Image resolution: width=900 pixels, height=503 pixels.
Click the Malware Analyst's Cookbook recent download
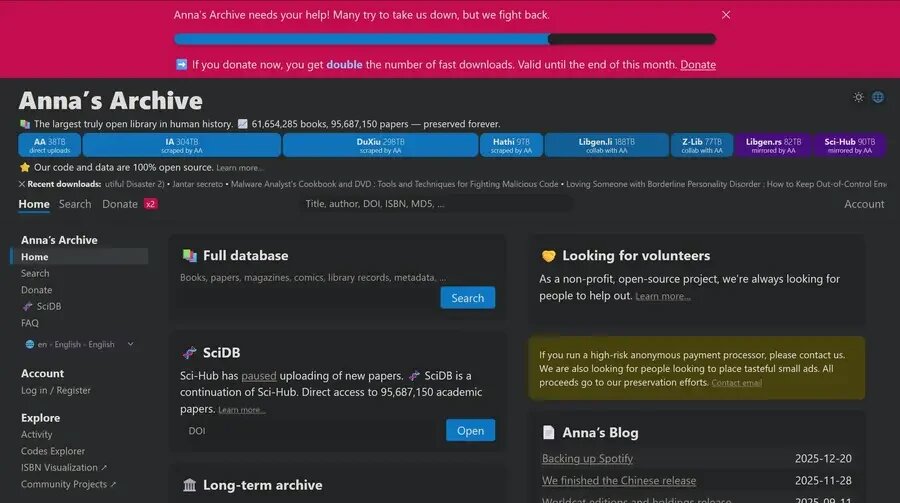pyautogui.click(x=394, y=184)
